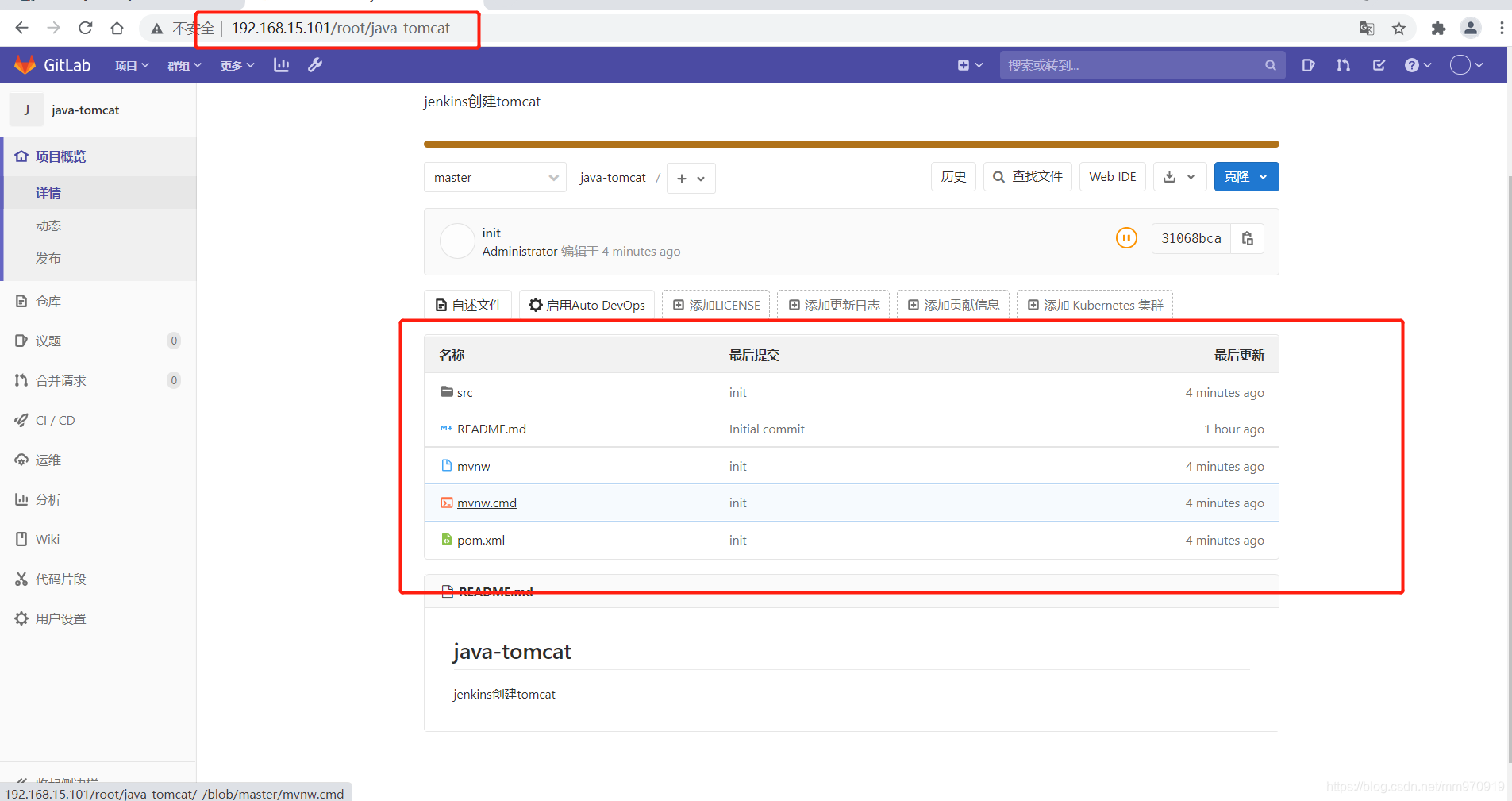Open the master branch selector

tap(495, 178)
